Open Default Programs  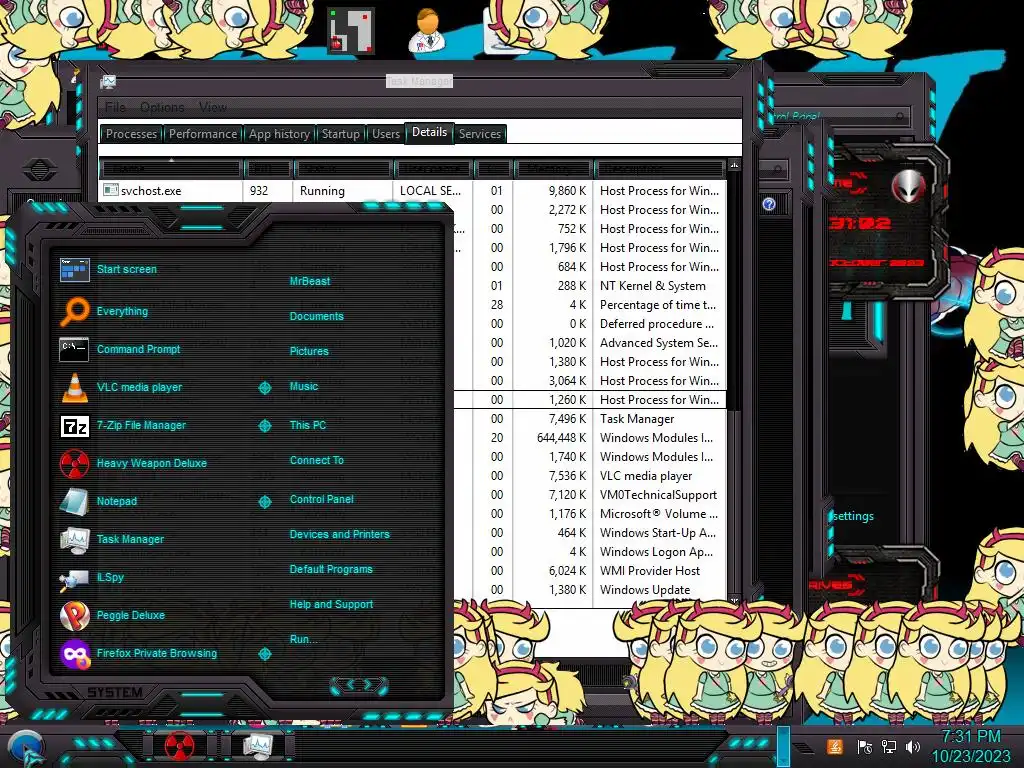[x=331, y=569]
